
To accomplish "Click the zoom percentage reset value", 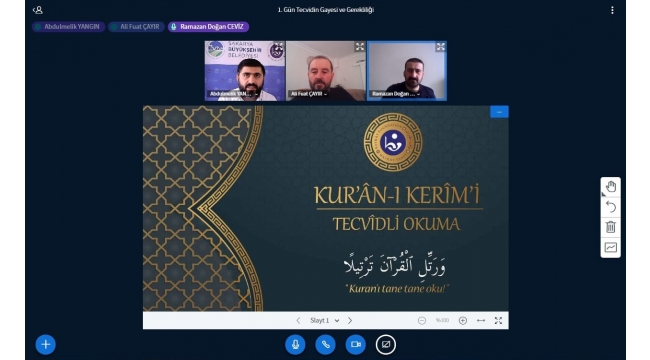I will [x=442, y=321].
